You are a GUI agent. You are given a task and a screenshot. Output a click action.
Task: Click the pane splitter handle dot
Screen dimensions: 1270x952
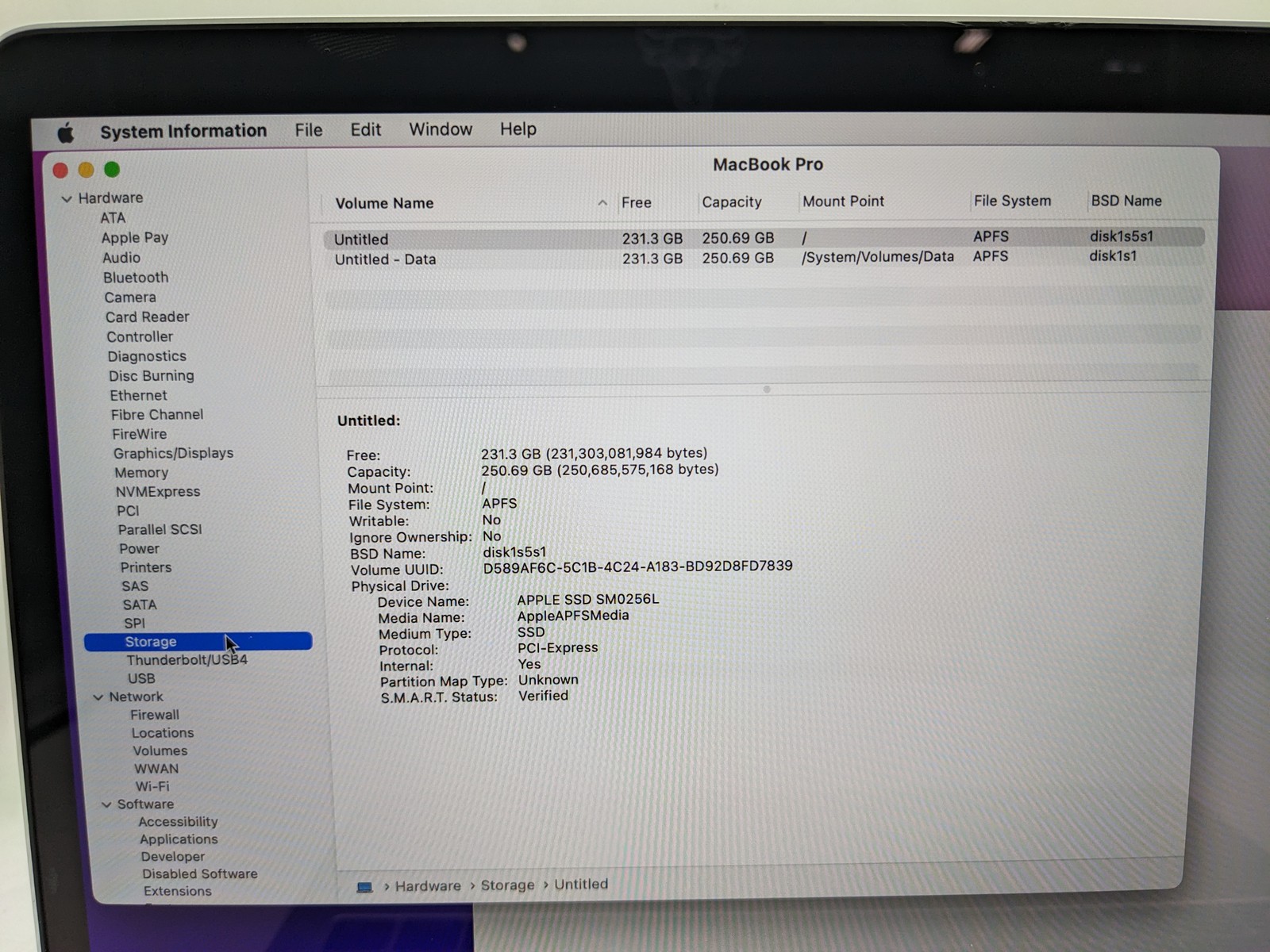(767, 390)
